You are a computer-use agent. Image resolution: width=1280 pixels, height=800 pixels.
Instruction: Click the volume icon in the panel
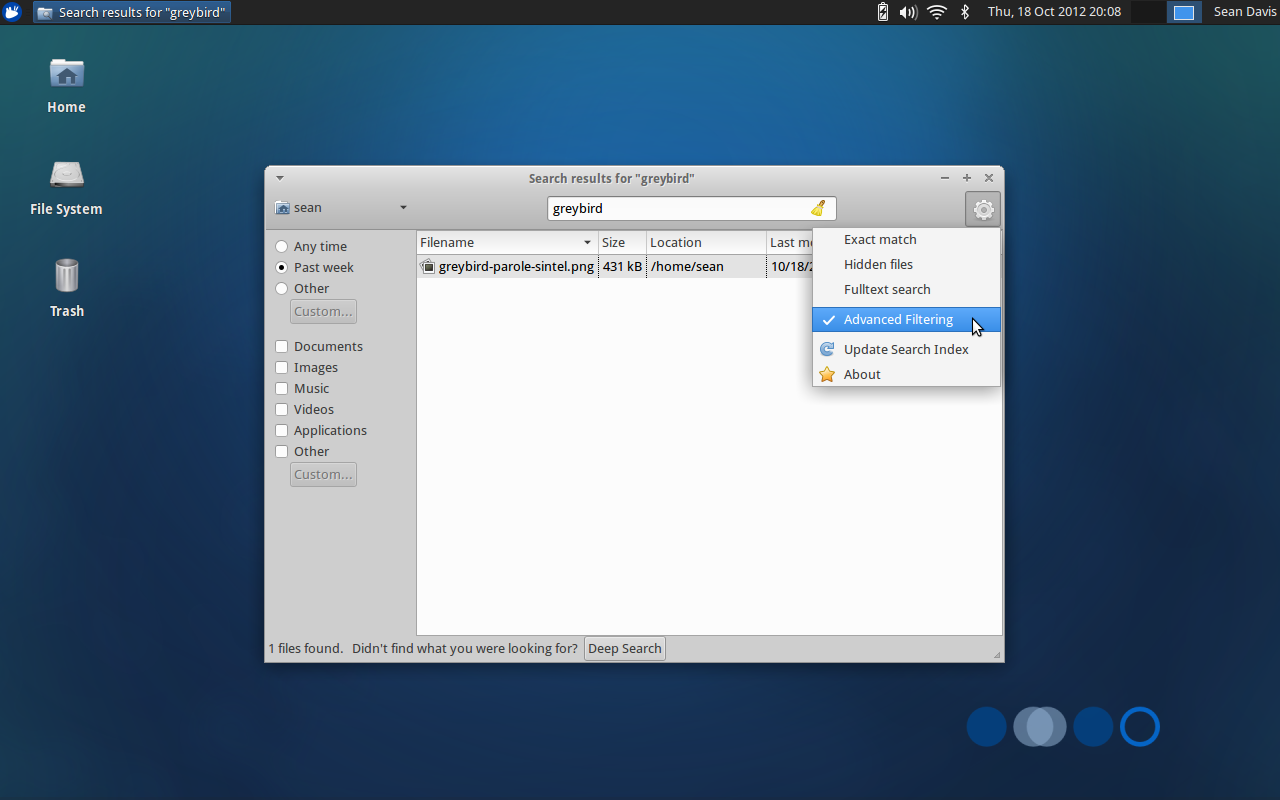[908, 12]
